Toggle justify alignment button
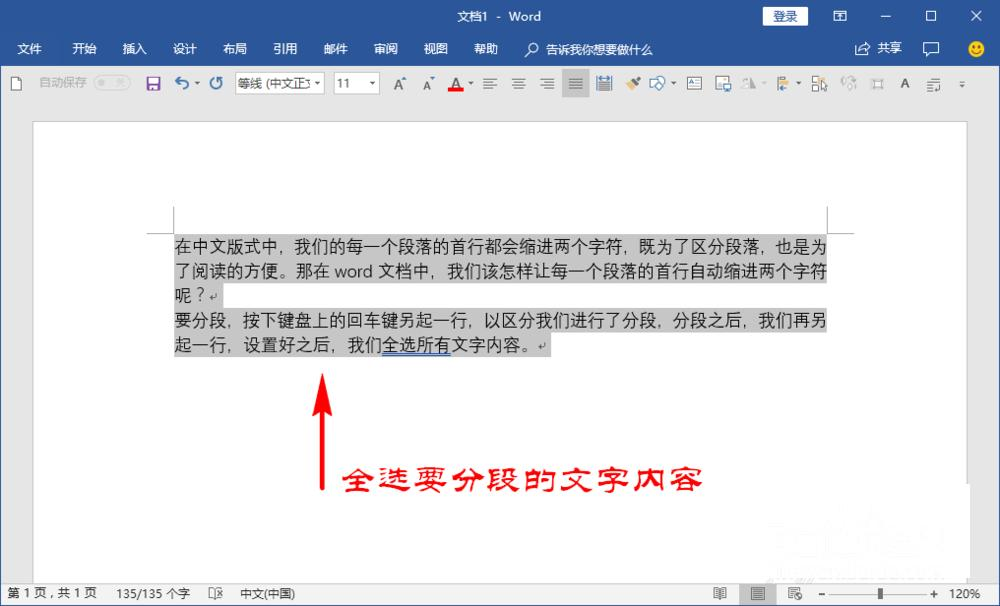The image size is (1000, 606). (x=575, y=84)
